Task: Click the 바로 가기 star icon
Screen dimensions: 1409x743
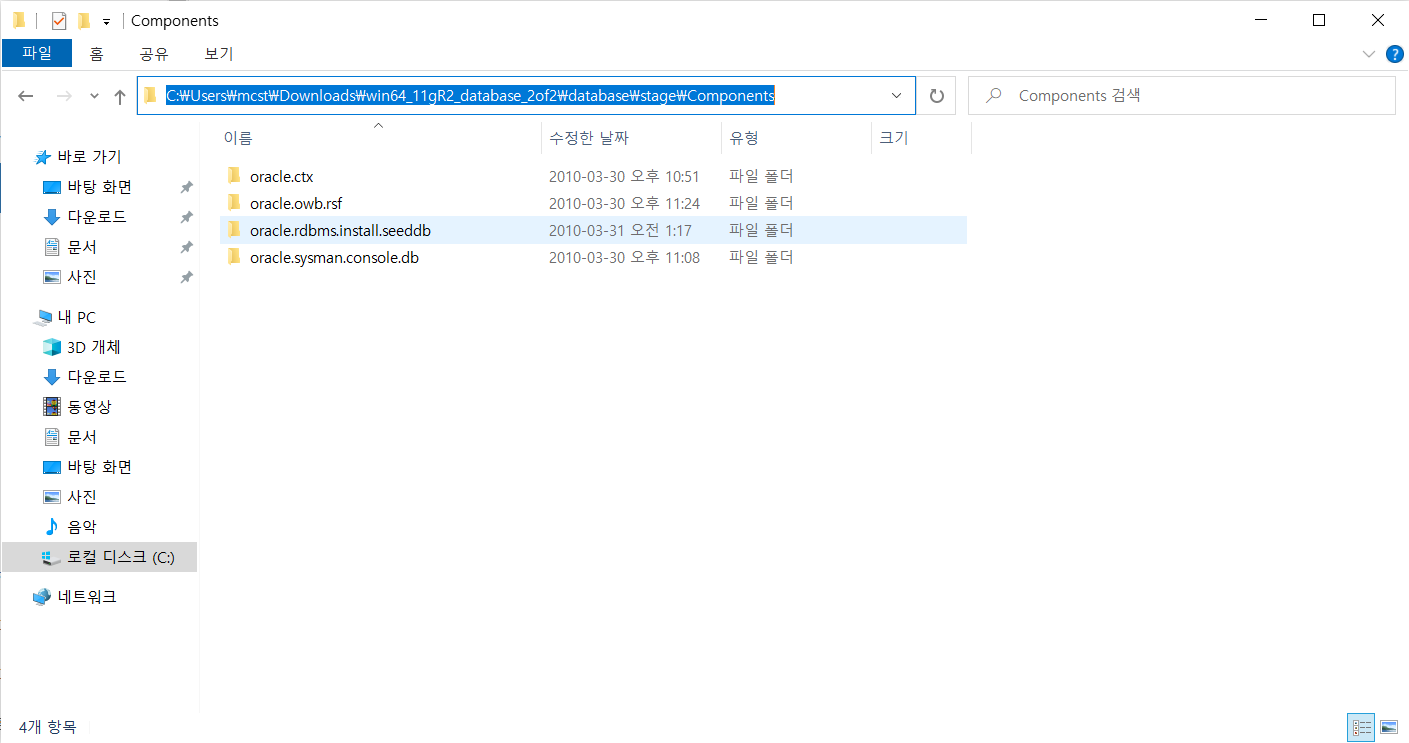Action: 42,157
